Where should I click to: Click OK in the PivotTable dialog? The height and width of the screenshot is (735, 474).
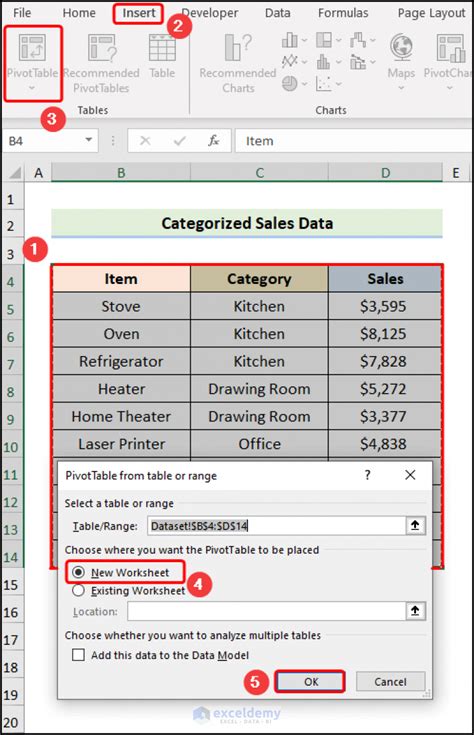pyautogui.click(x=311, y=682)
